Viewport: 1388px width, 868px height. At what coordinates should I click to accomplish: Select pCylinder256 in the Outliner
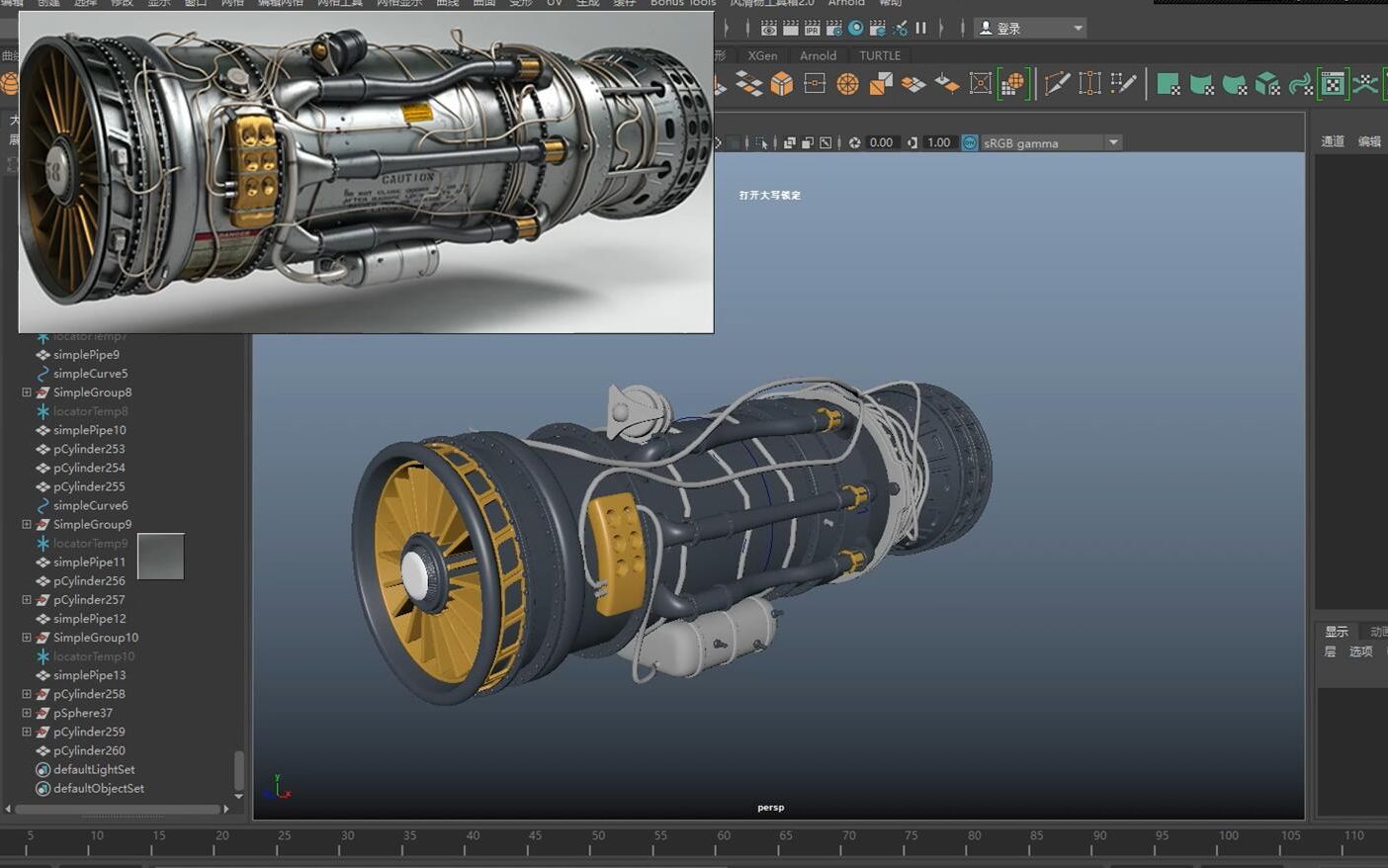(x=89, y=580)
